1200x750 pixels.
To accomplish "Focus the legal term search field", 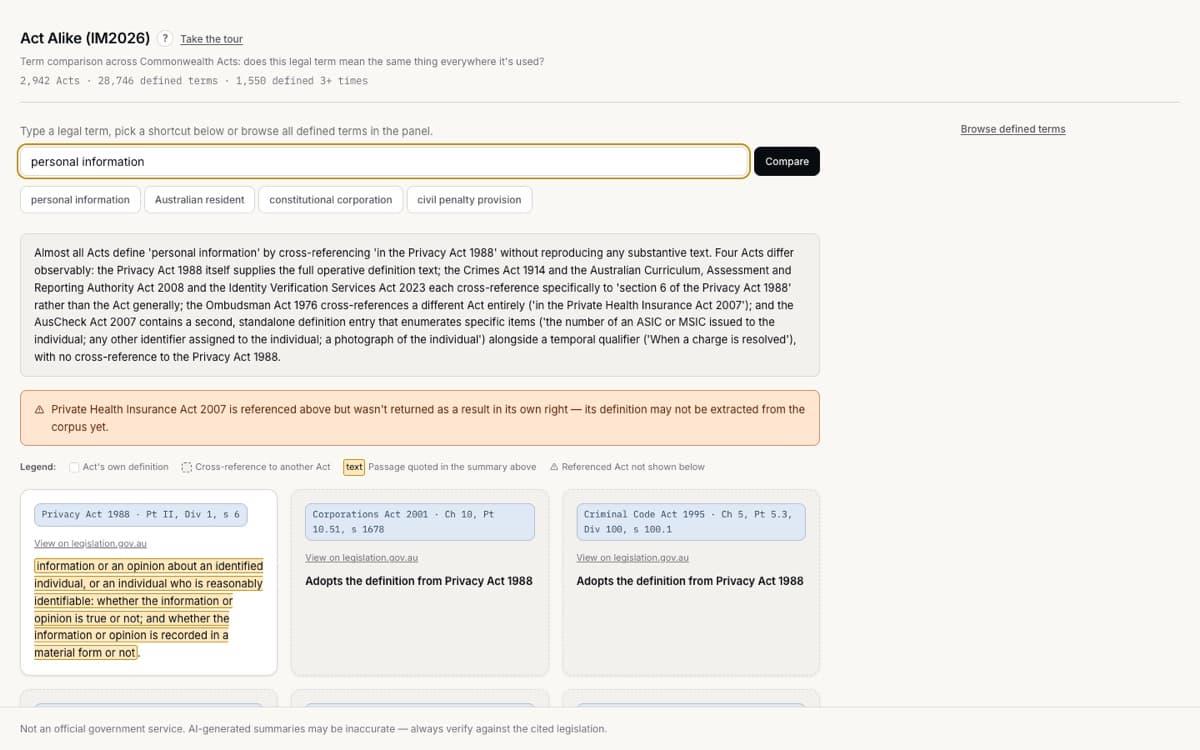I will [x=384, y=161].
